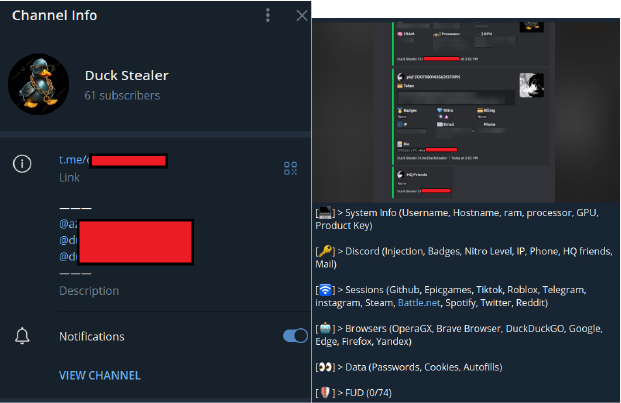Click the Link label under the URL
The height and width of the screenshot is (403, 621).
pos(69,178)
